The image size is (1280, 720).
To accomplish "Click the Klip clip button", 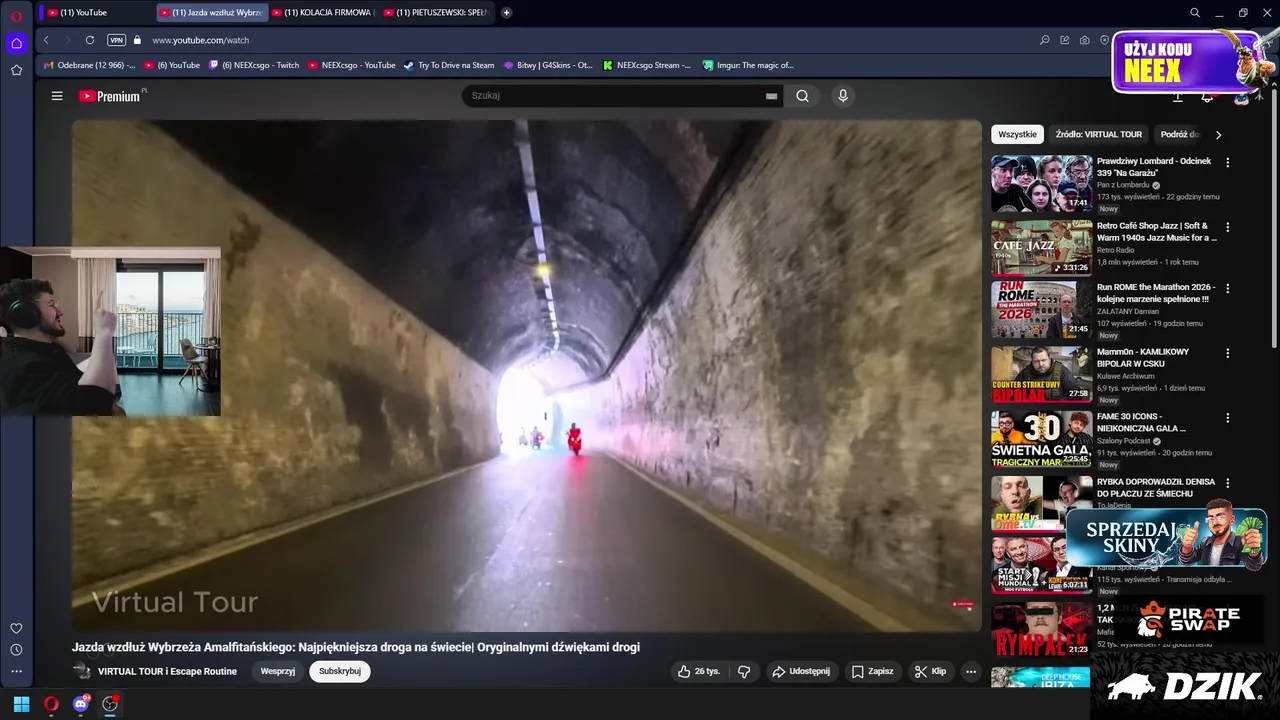I will [931, 671].
